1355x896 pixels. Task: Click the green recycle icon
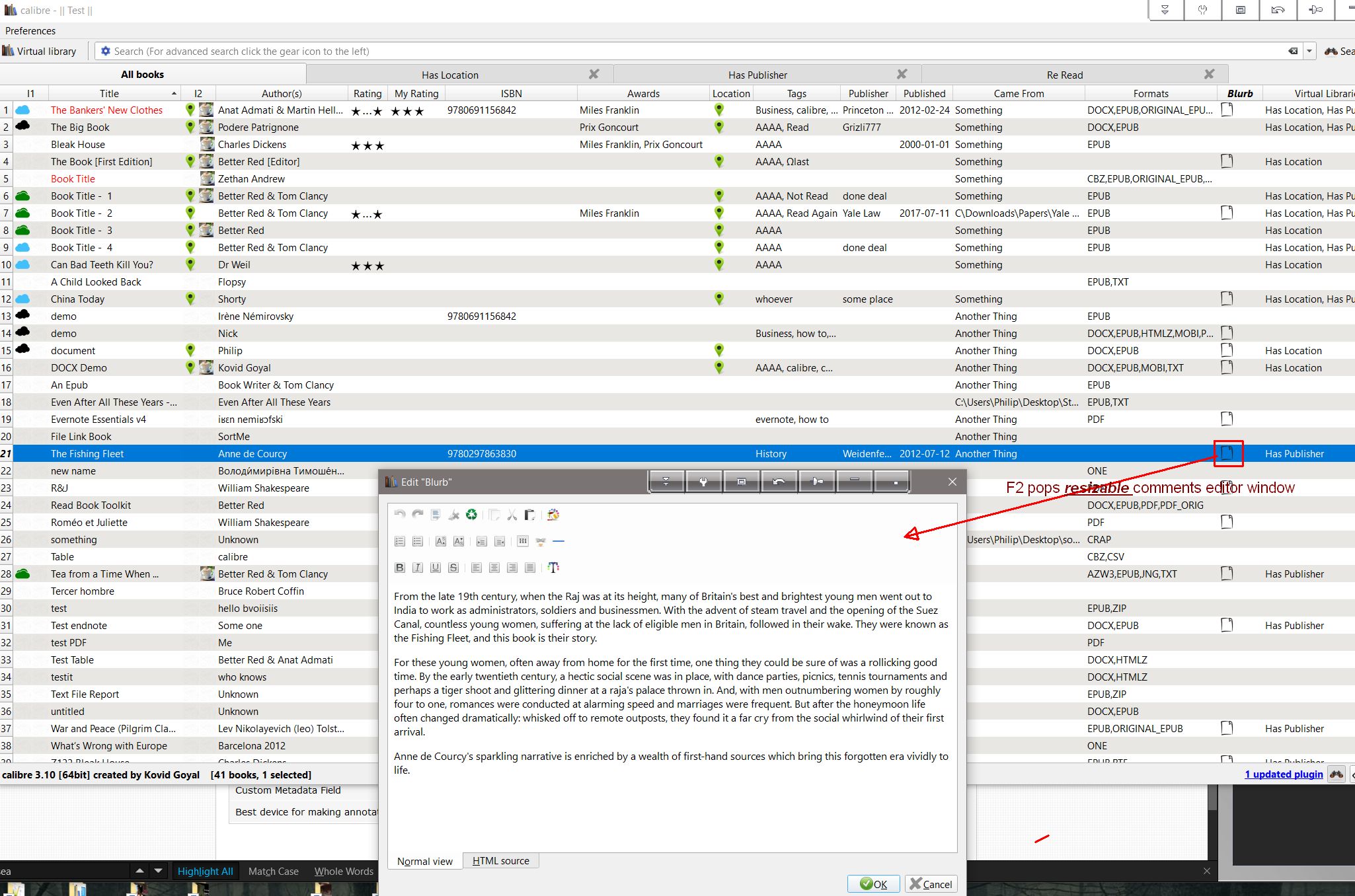(471, 515)
